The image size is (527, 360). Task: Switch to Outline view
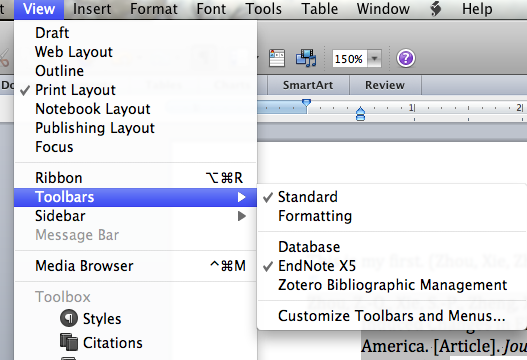tap(135, 71)
